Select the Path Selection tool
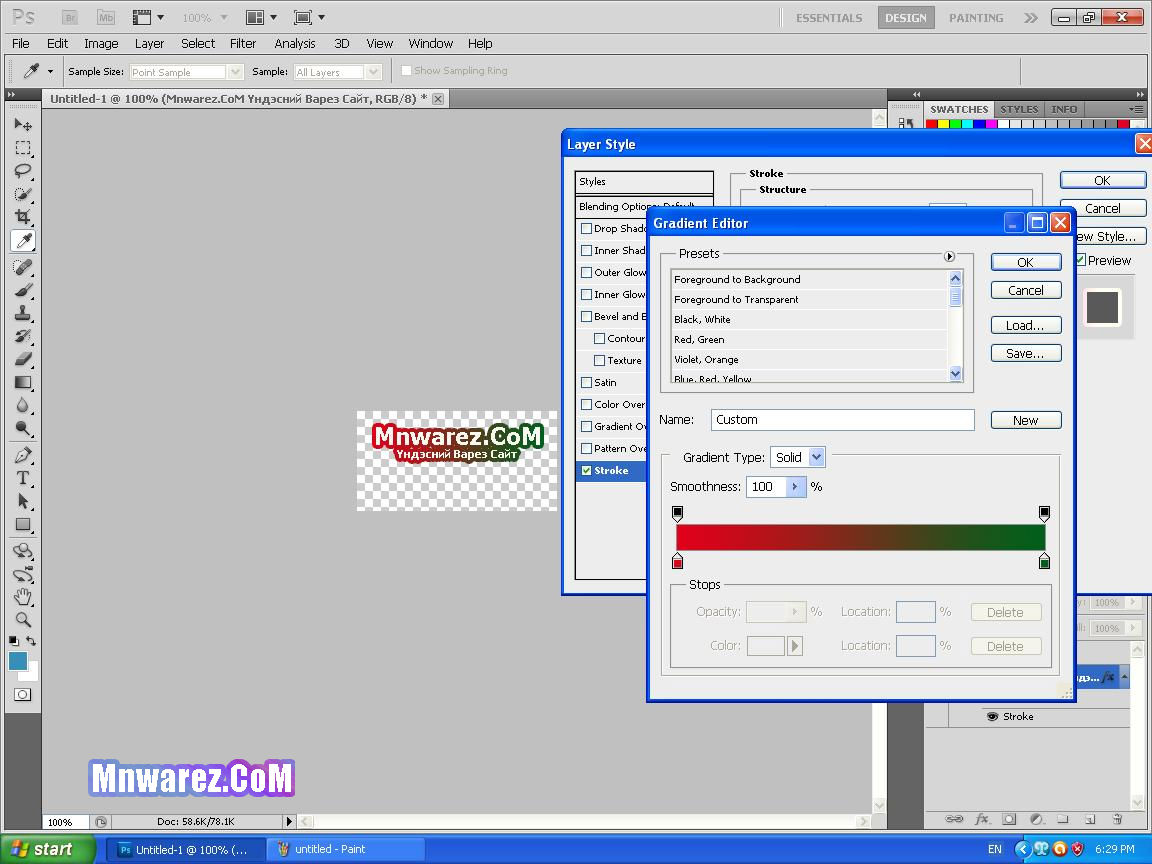The width and height of the screenshot is (1152, 864). click(23, 502)
